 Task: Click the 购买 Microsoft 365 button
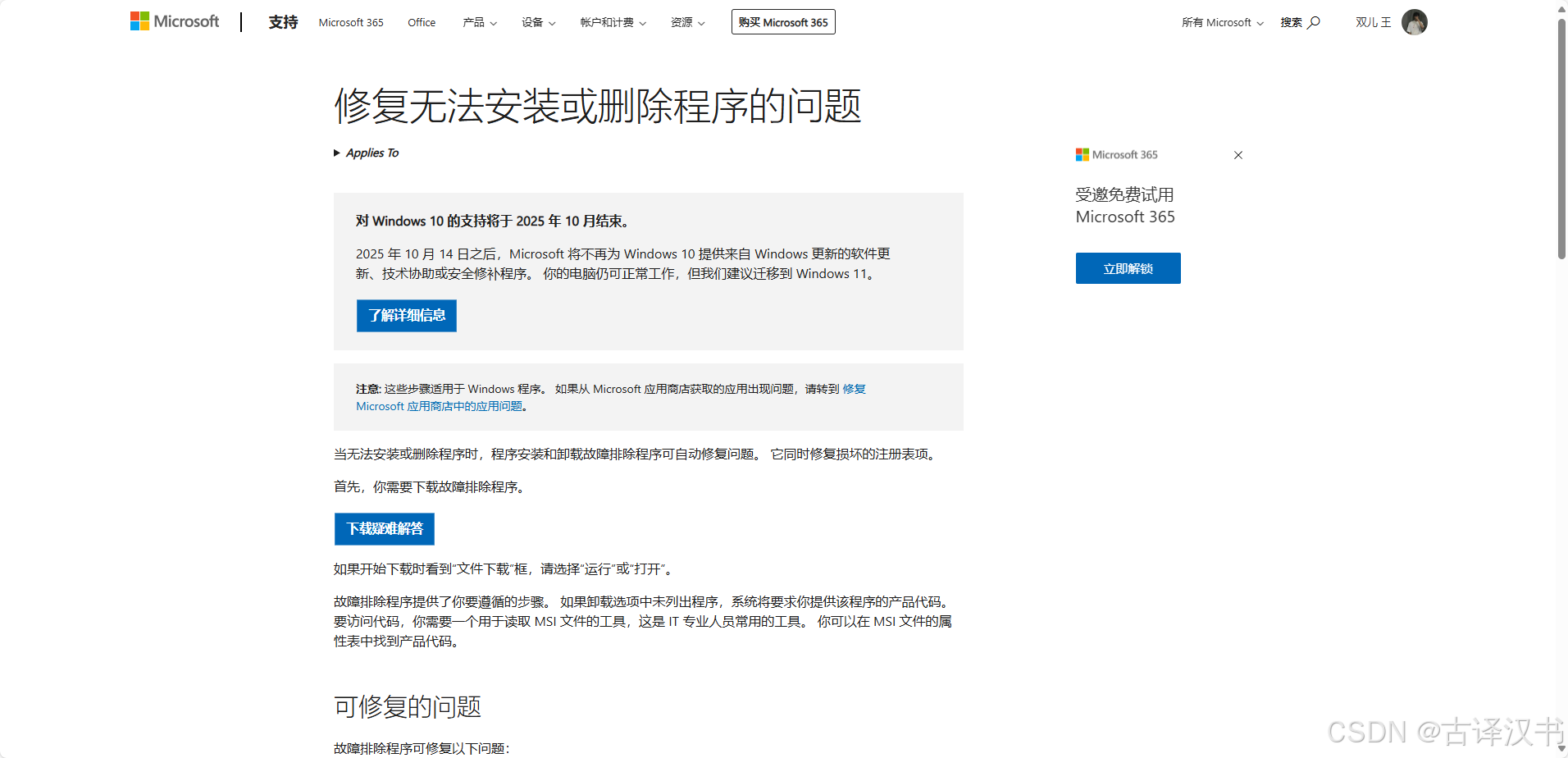782,21
